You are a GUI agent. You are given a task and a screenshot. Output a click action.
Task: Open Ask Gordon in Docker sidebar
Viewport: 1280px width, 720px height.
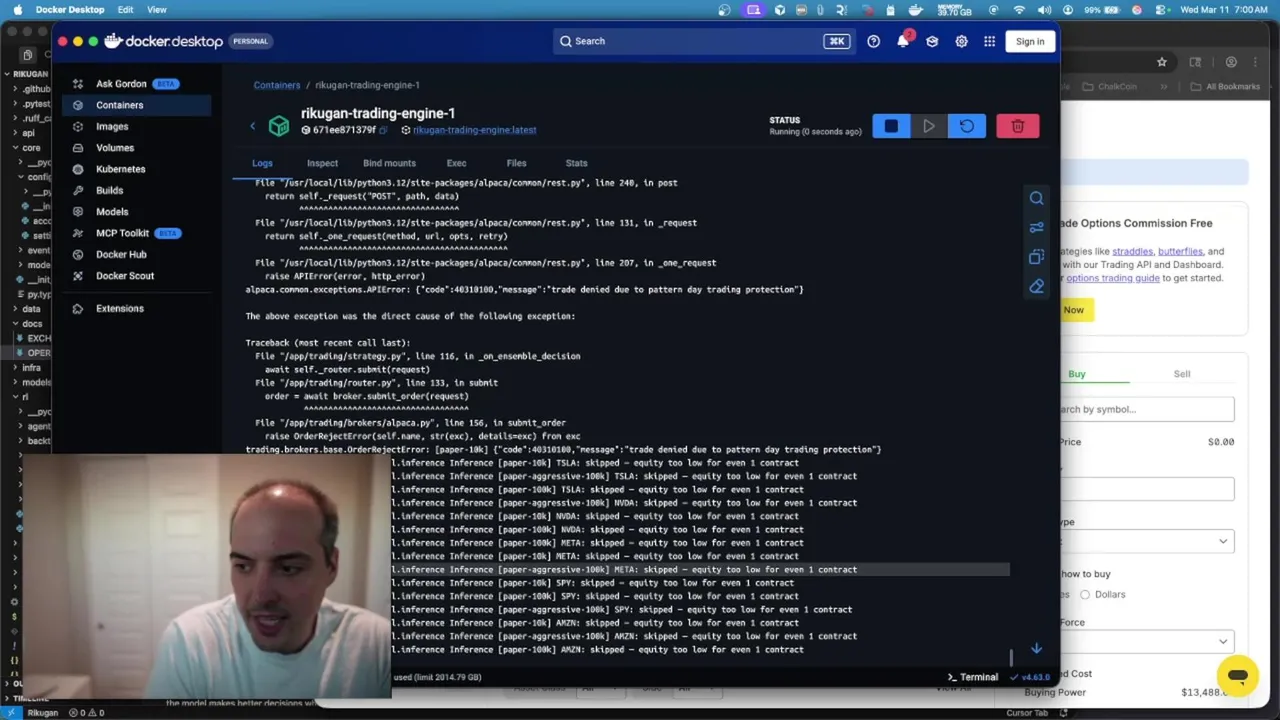pyautogui.click(x=121, y=84)
